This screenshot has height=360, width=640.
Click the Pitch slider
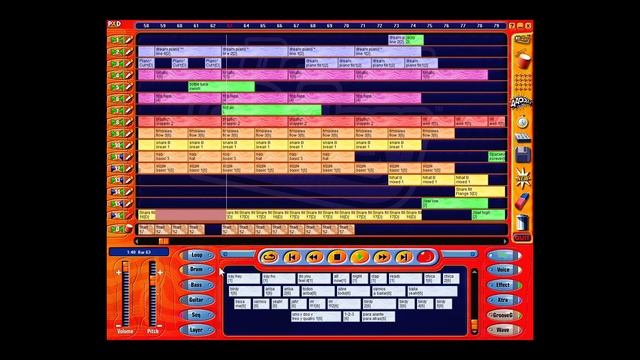152,294
